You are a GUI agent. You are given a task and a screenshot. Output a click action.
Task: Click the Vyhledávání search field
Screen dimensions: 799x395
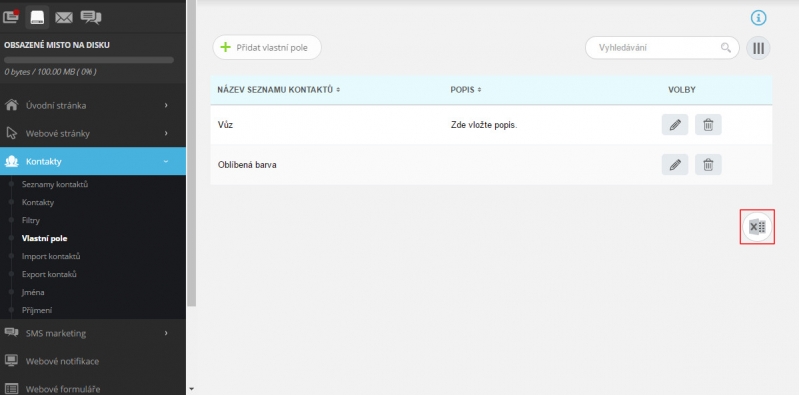coord(662,48)
